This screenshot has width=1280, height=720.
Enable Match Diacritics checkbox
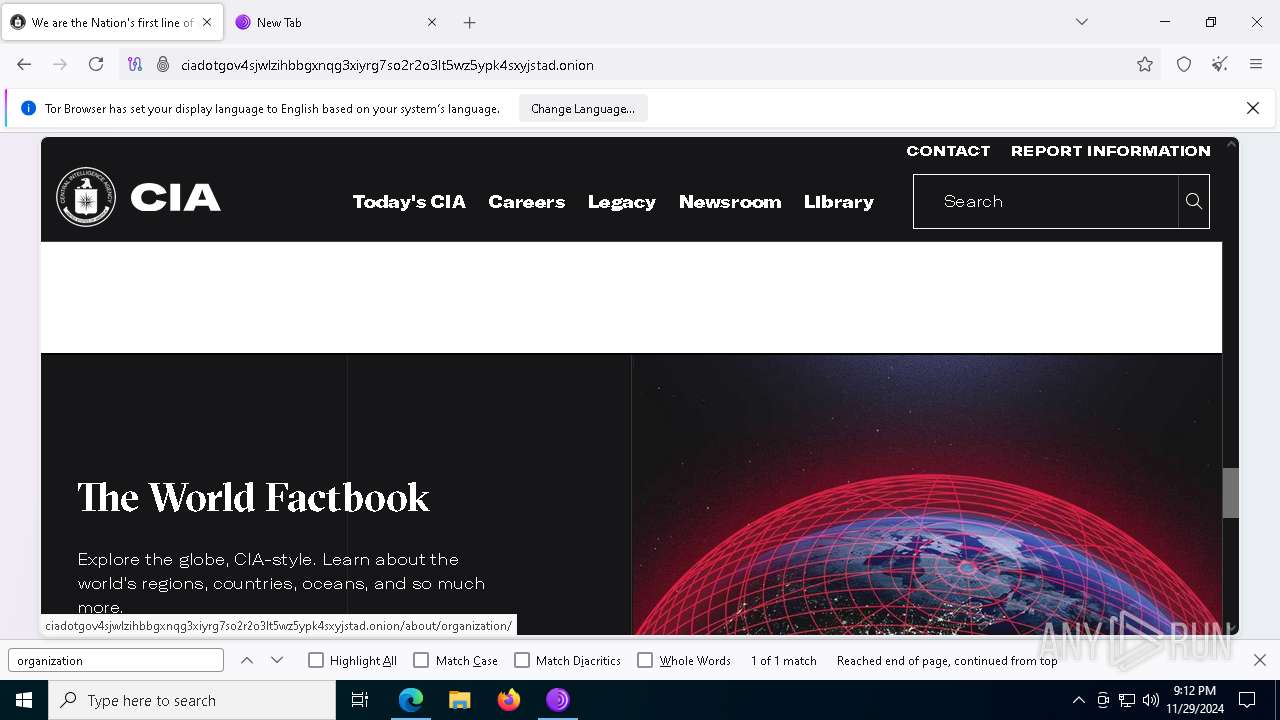pos(522,660)
